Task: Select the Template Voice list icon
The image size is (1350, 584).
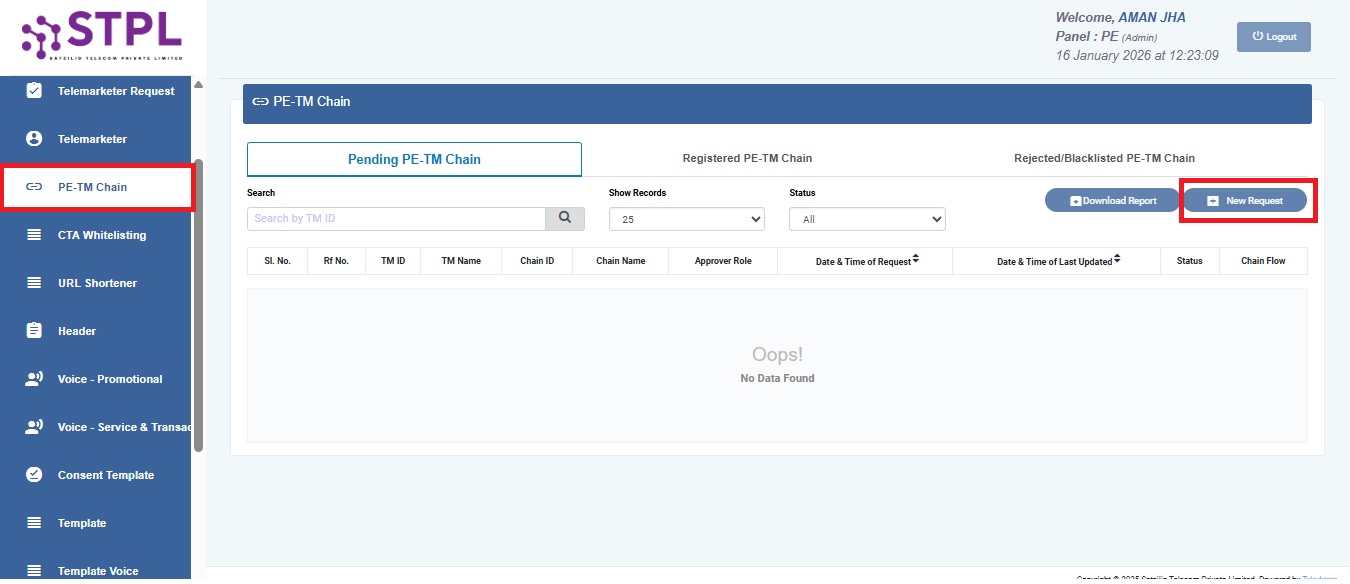Action: pos(34,568)
